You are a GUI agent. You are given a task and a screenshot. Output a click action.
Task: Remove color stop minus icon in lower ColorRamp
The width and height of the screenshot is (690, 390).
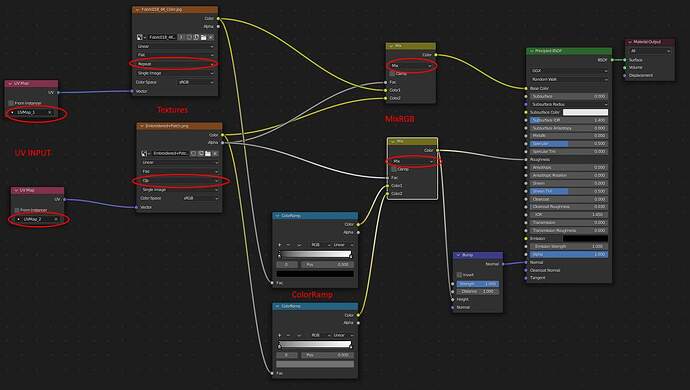pos(288,335)
